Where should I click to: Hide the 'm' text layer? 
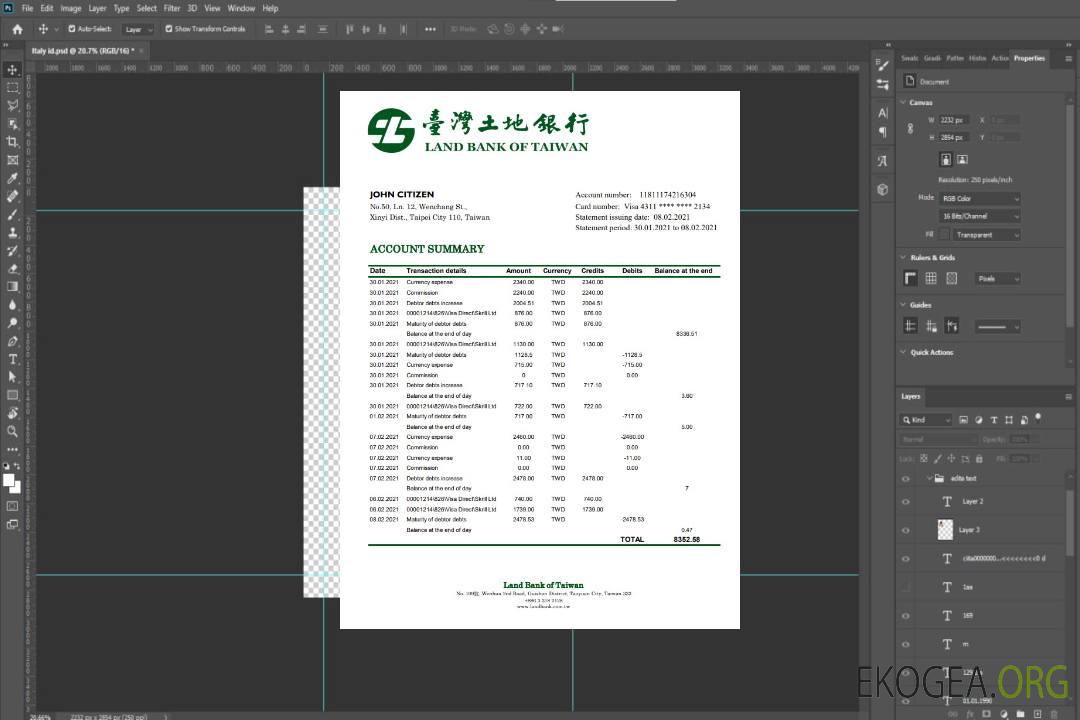coord(906,644)
